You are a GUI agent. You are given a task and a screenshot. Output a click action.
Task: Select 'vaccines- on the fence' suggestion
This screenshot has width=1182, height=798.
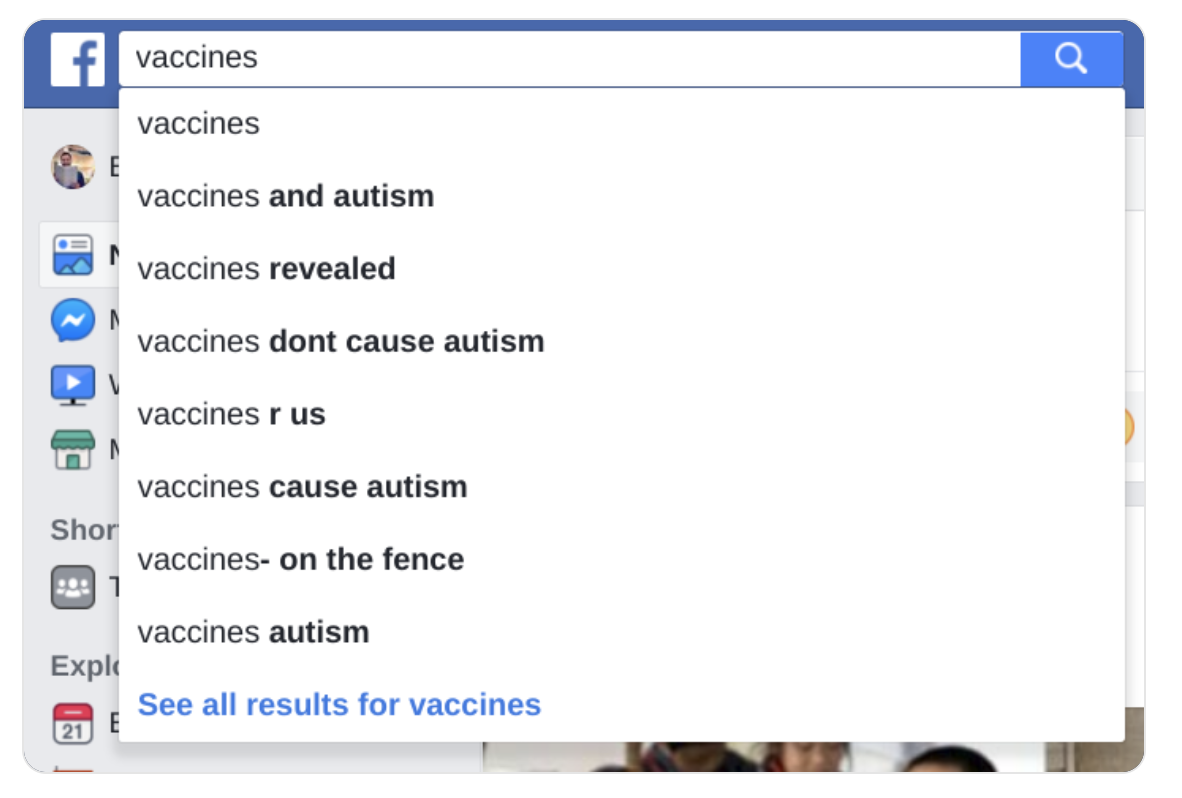click(x=301, y=559)
